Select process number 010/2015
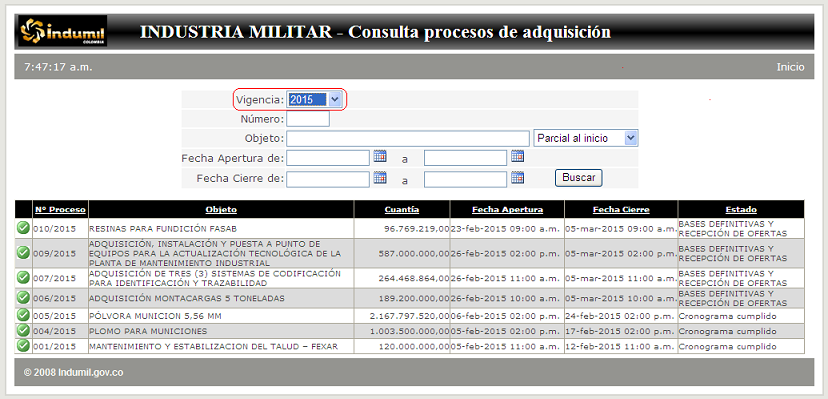 click(x=55, y=229)
